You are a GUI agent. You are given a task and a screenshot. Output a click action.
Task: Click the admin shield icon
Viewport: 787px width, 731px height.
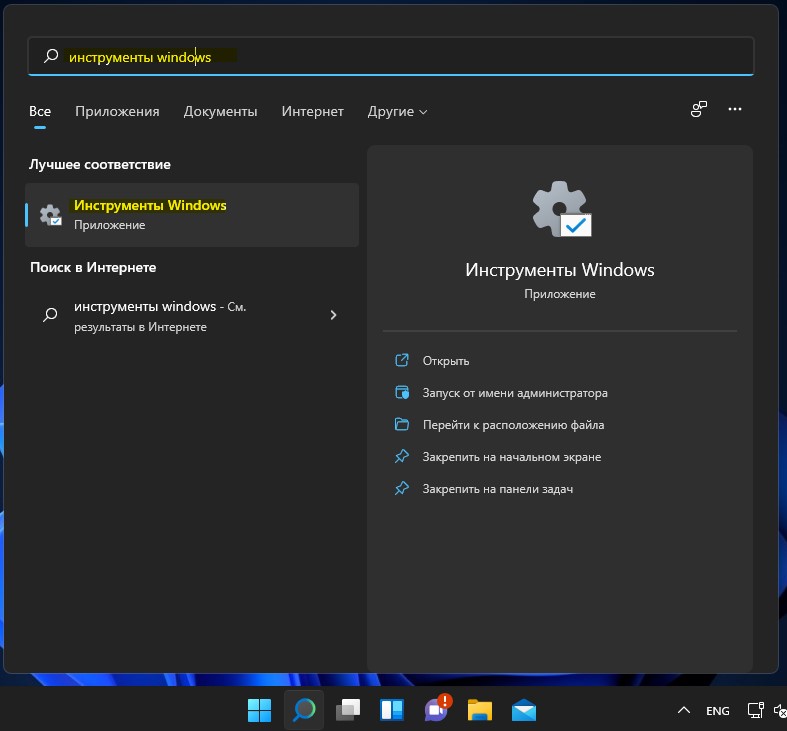tap(402, 392)
